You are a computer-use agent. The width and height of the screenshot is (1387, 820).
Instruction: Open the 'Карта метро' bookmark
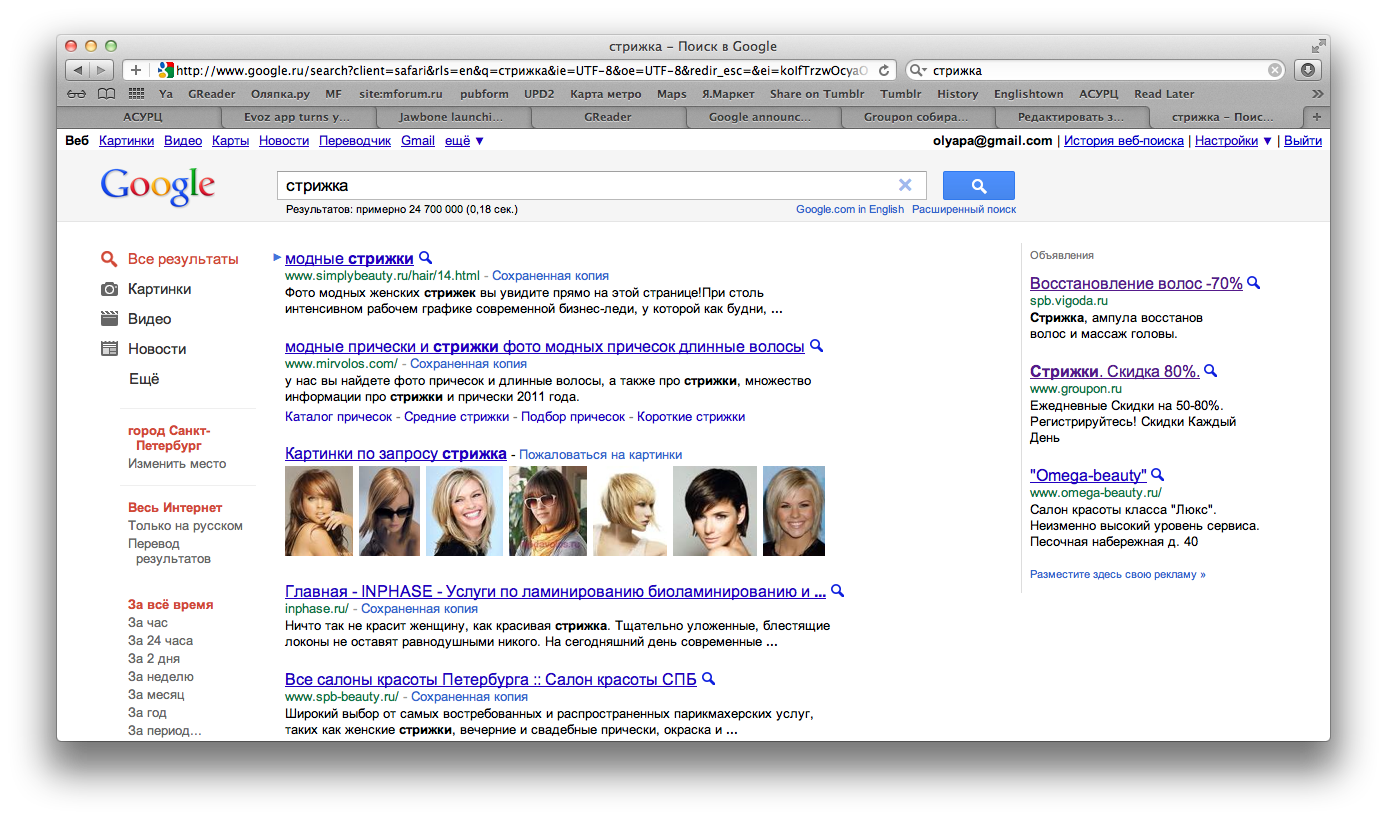(x=605, y=94)
